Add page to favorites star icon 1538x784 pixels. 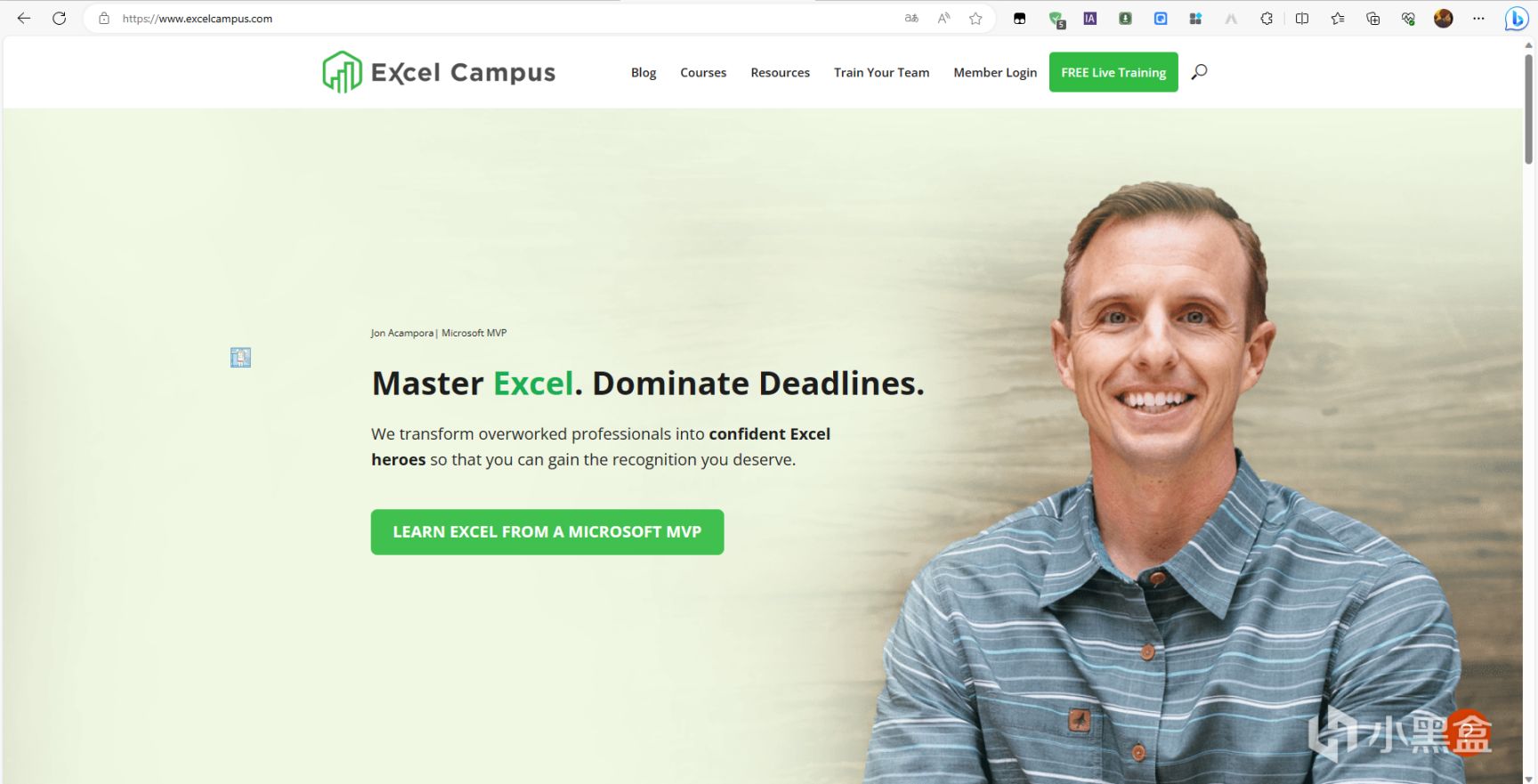(x=975, y=18)
